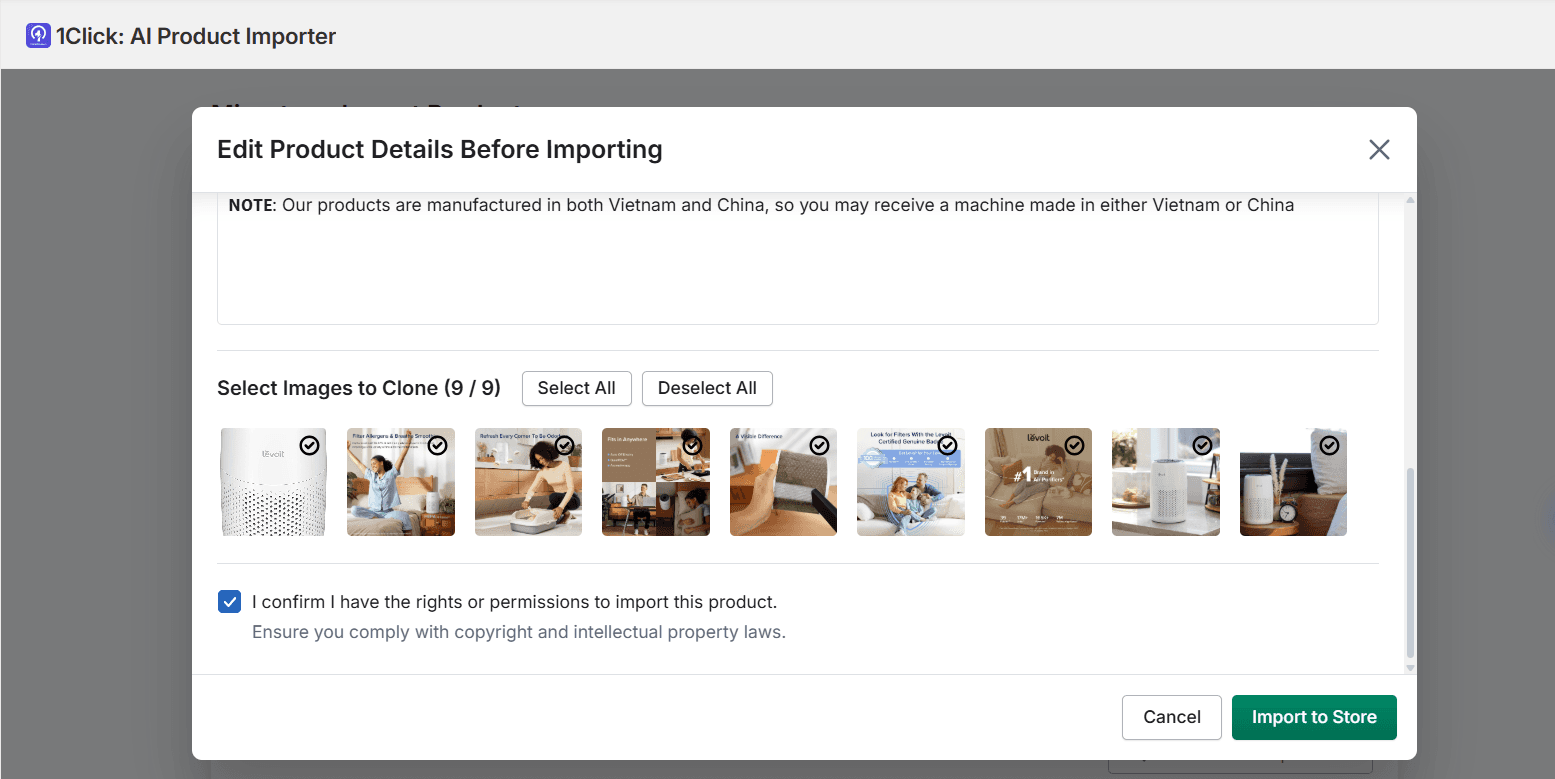Toggle checkmark on the '#1 Brand in Air Purifiers' image
1555x779 pixels.
click(x=1075, y=446)
